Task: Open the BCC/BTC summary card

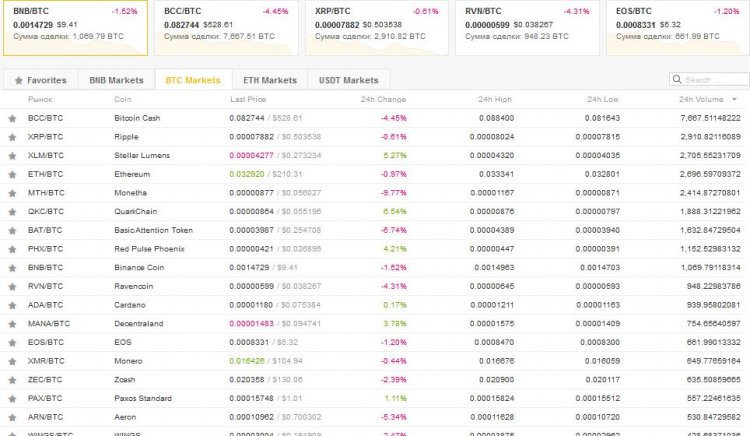Action: tap(226, 28)
